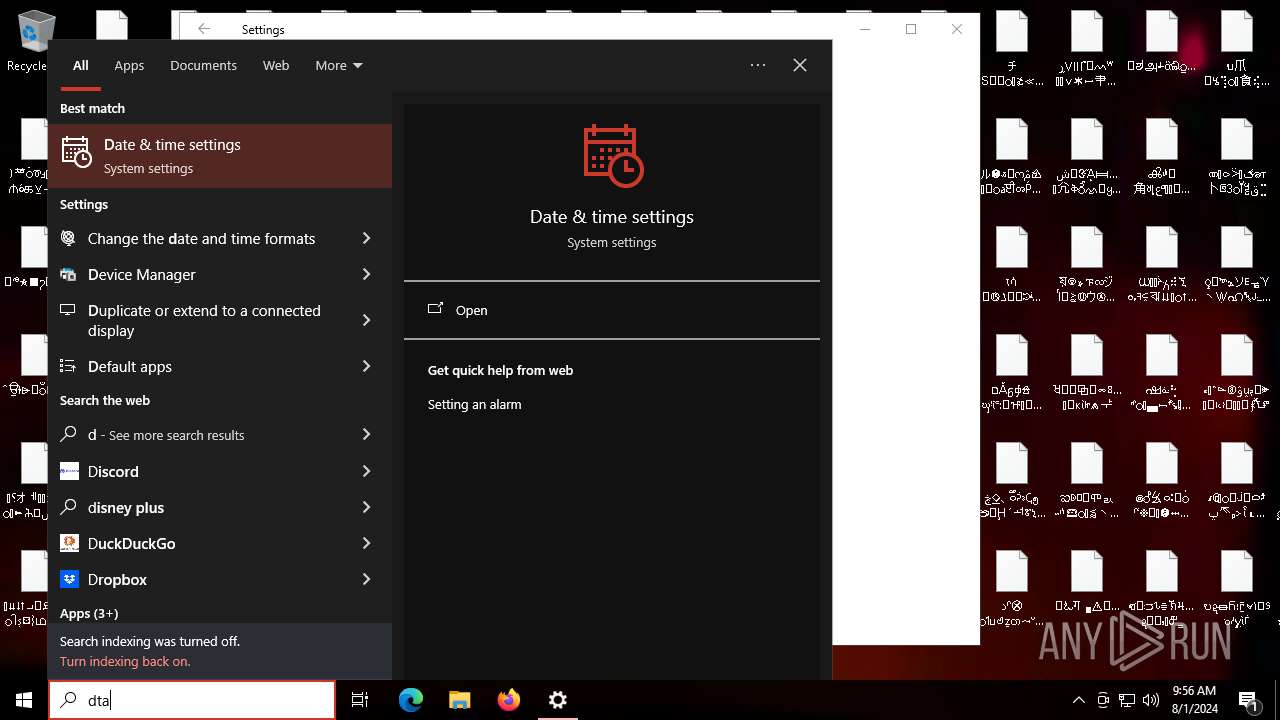Switch to Documents search tab
The height and width of the screenshot is (720, 1280).
[203, 65]
